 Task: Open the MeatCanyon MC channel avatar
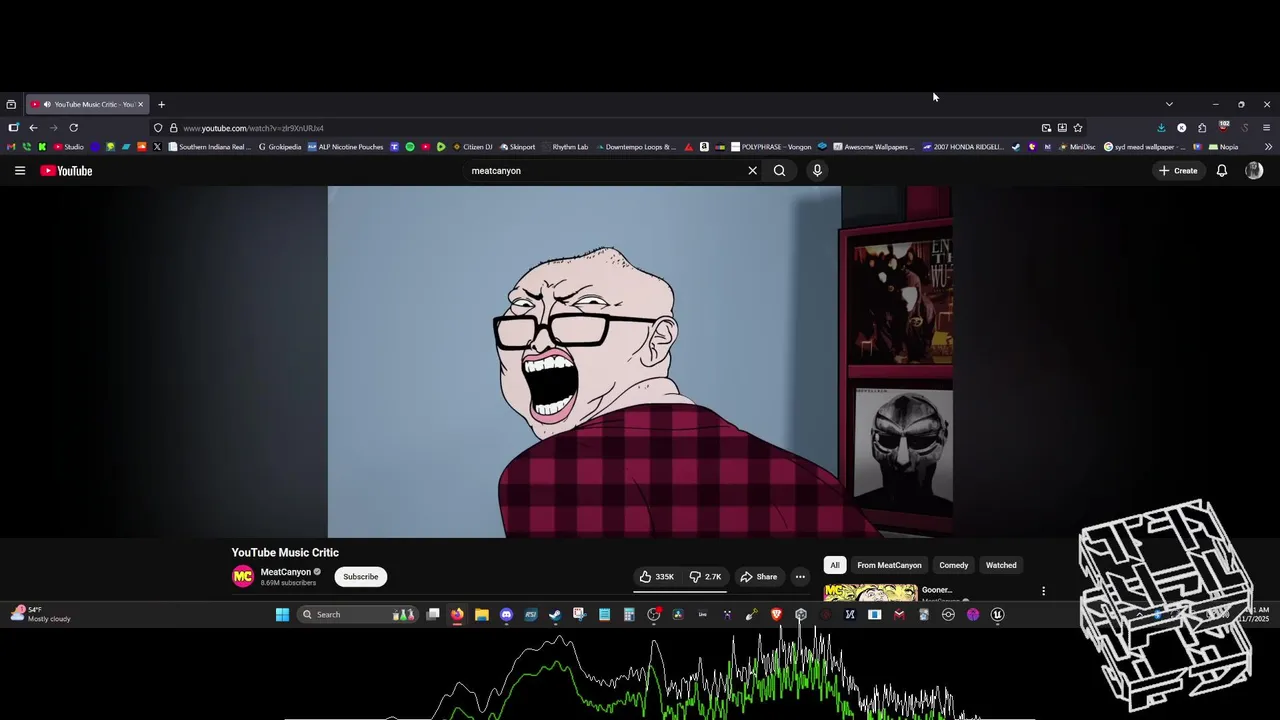click(243, 577)
